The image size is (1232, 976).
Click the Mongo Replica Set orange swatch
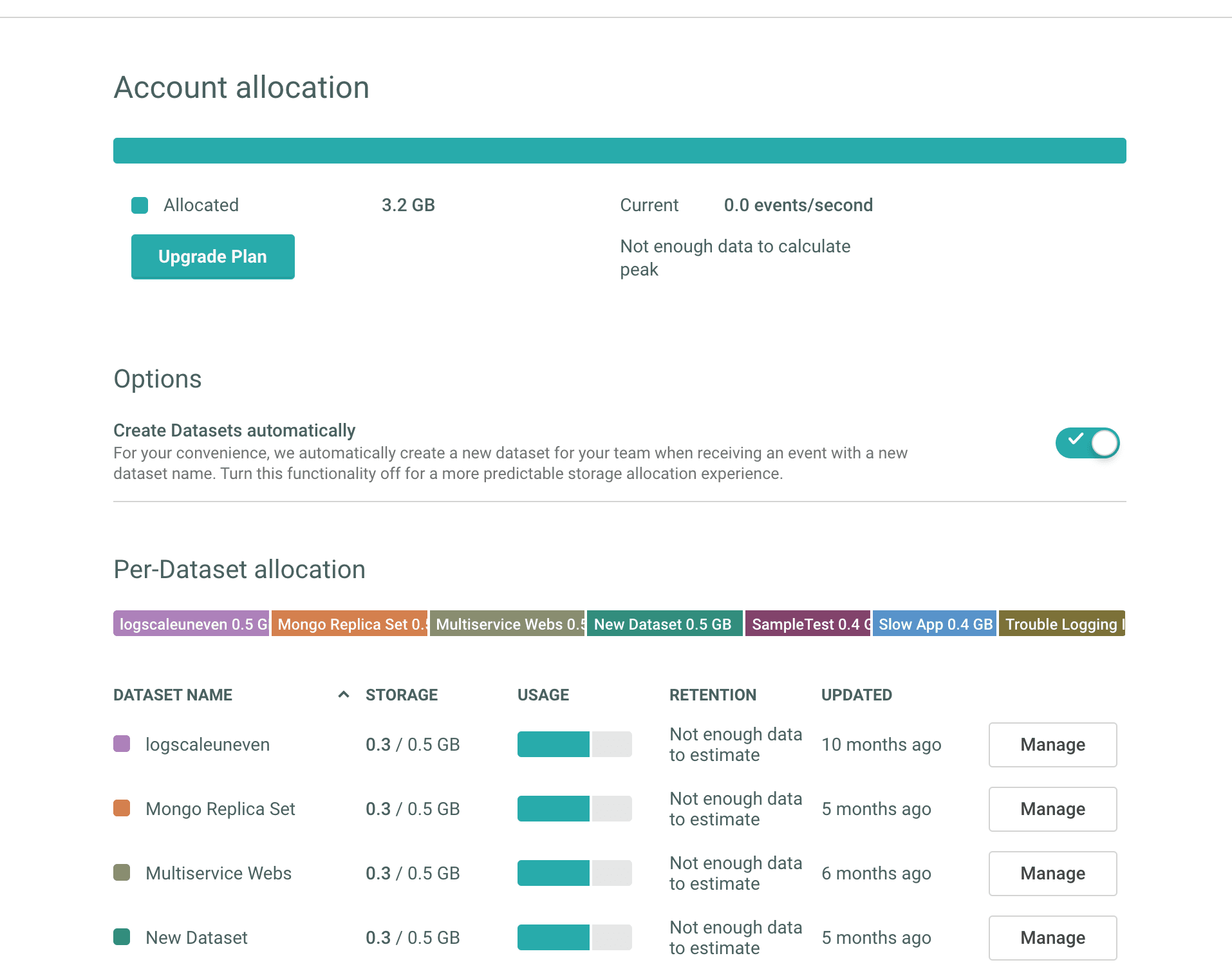click(122, 809)
